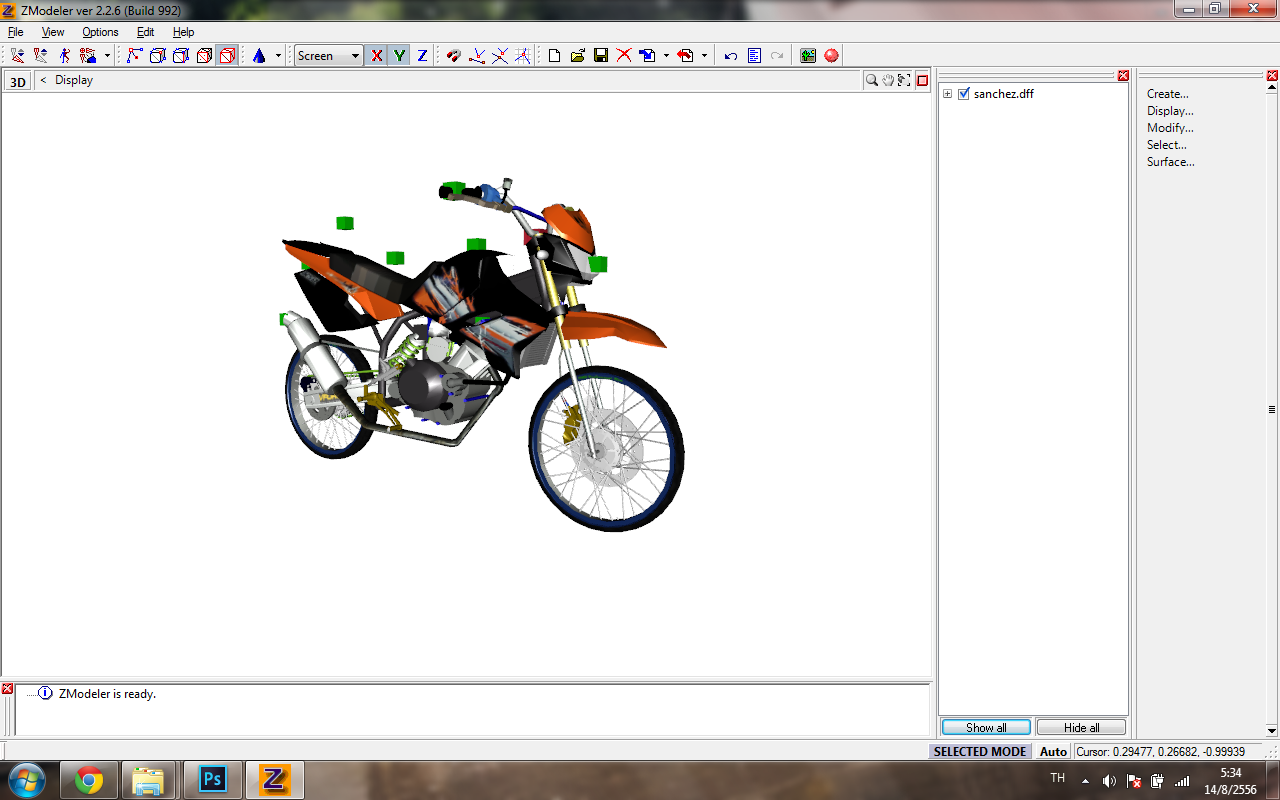Uncheck the sanchez.dff visibility checkbox
1280x800 pixels.
(964, 94)
